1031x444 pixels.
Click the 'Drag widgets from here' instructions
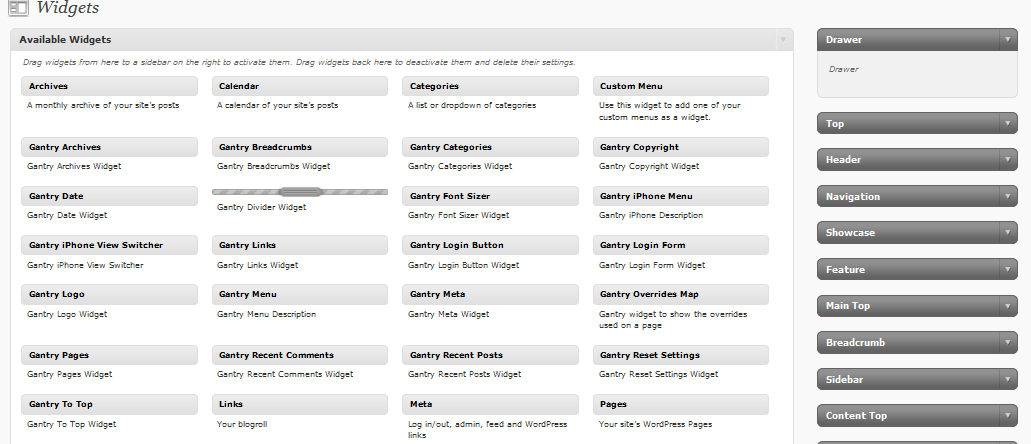pos(299,62)
